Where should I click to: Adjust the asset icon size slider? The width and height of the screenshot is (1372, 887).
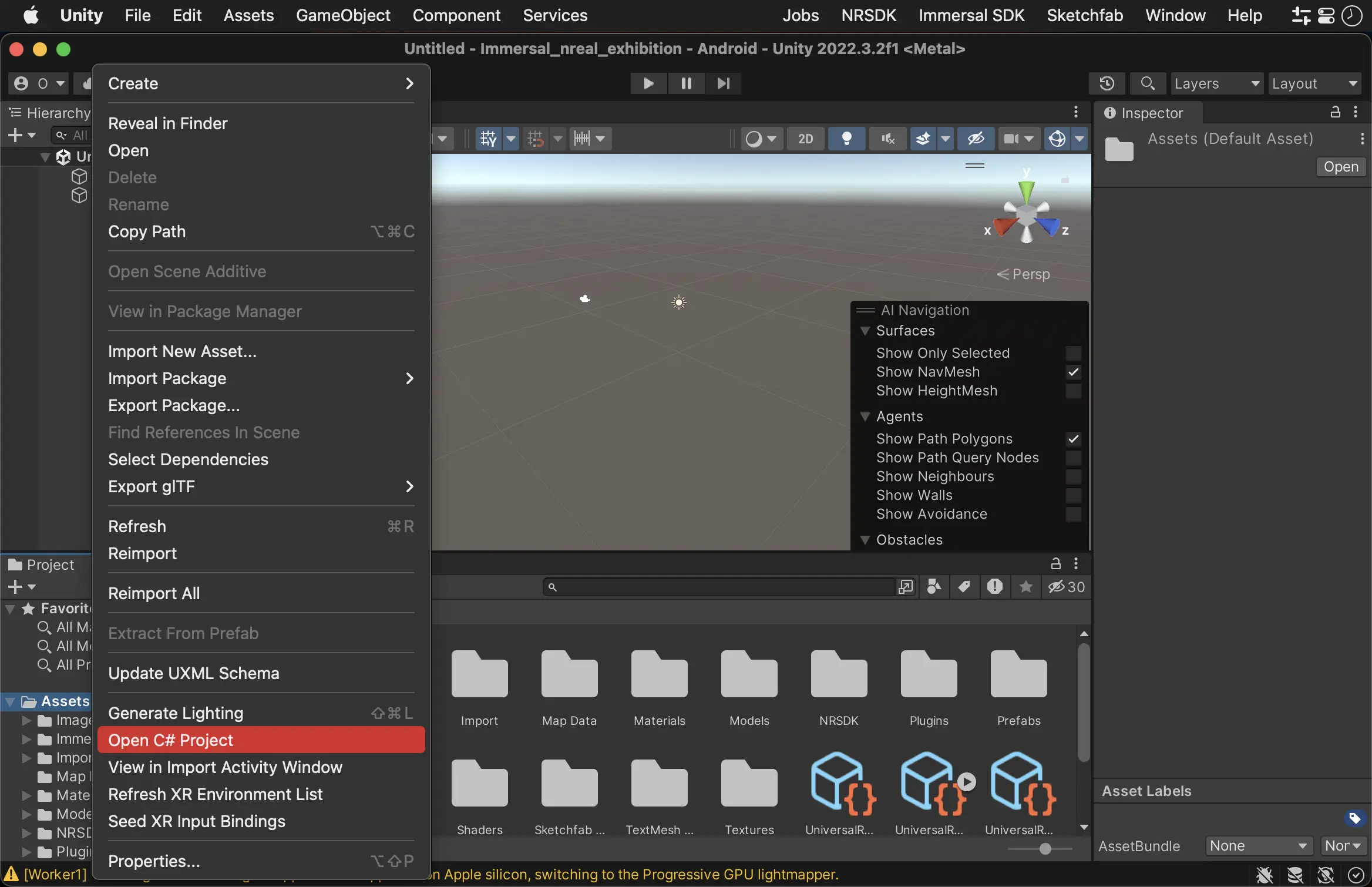click(x=1045, y=849)
